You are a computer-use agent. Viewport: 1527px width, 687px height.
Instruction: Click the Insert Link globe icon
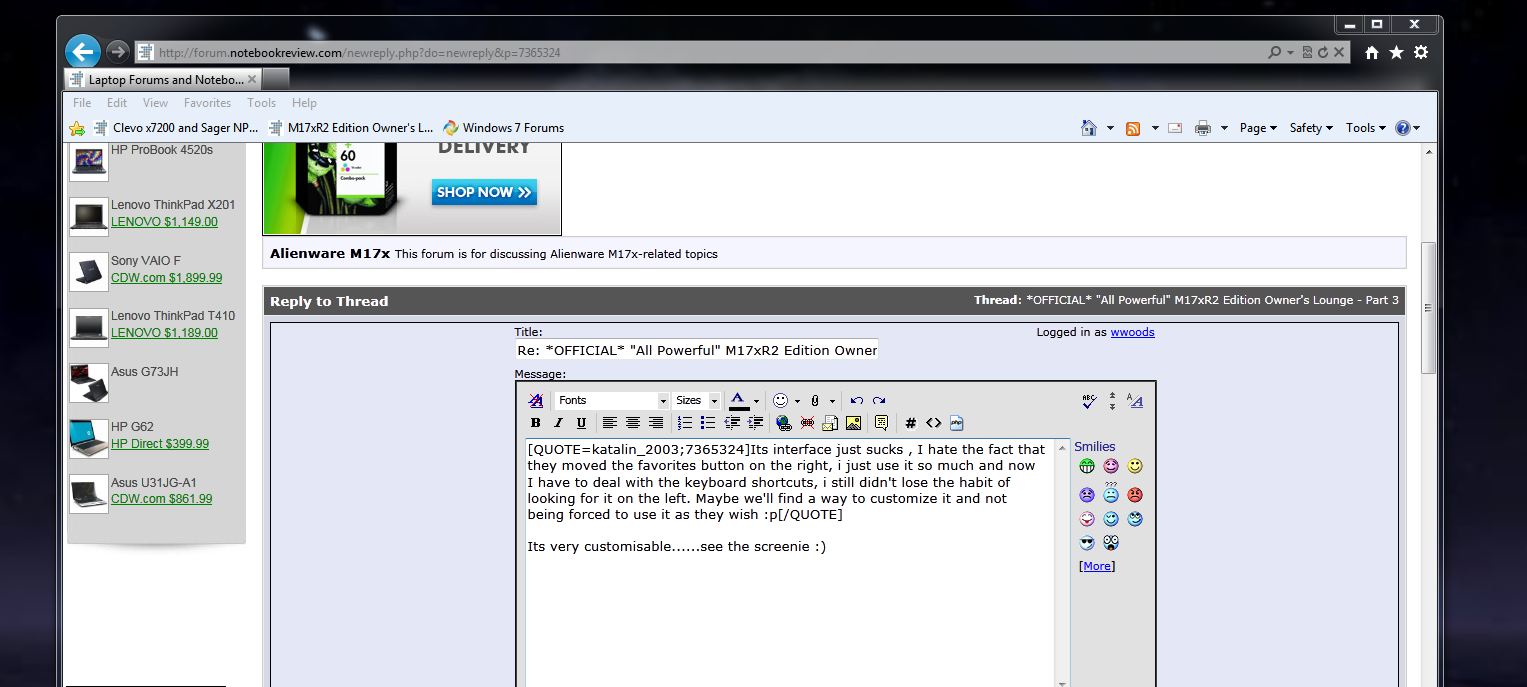[x=783, y=423]
